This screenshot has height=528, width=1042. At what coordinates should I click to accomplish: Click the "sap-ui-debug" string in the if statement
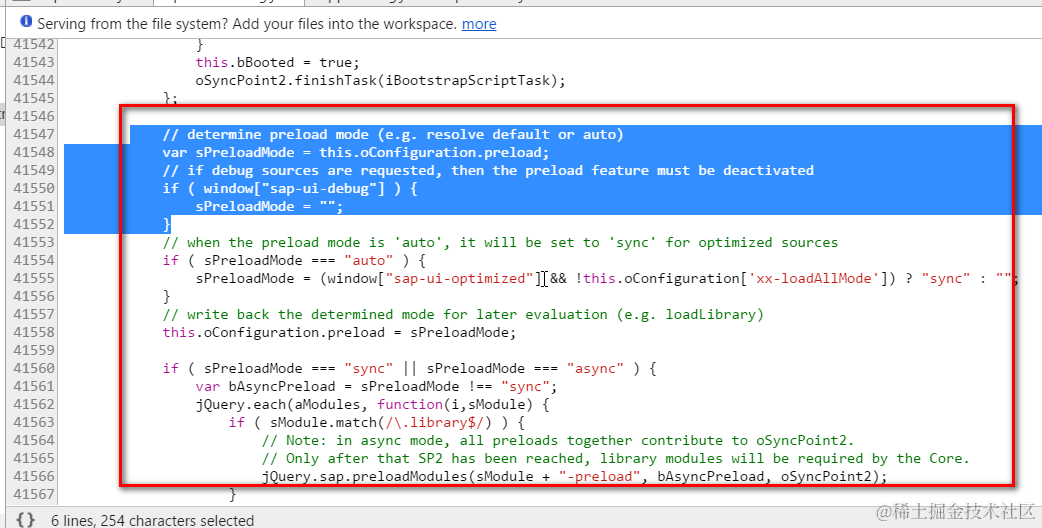click(322, 188)
